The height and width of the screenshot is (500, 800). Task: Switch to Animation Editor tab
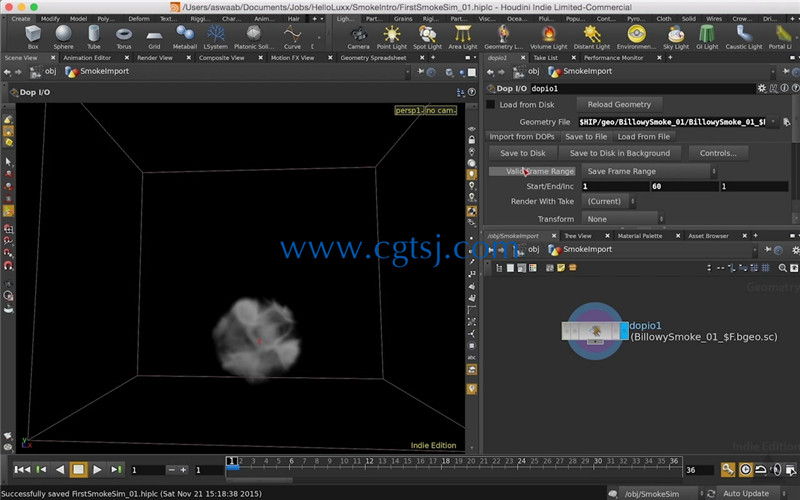[87, 58]
